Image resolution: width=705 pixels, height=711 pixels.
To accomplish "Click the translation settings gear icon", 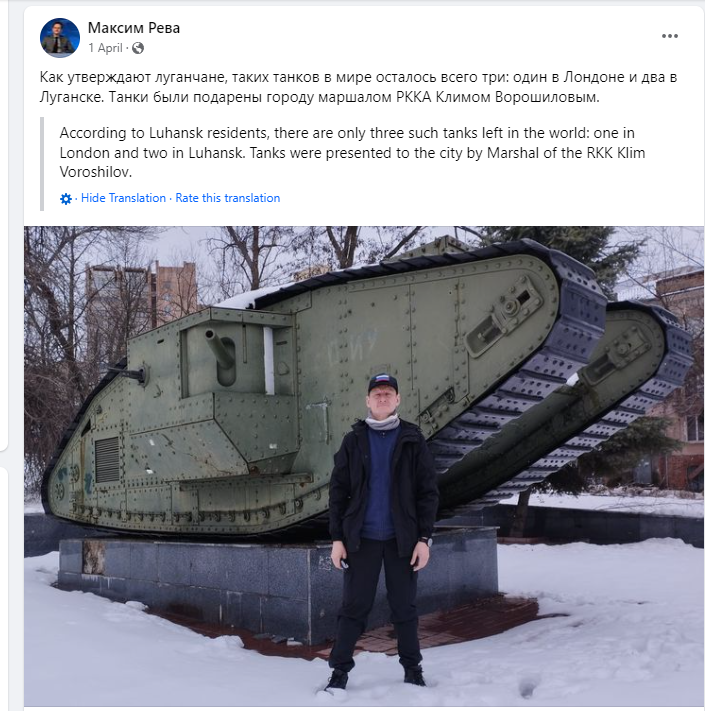I will 66,199.
